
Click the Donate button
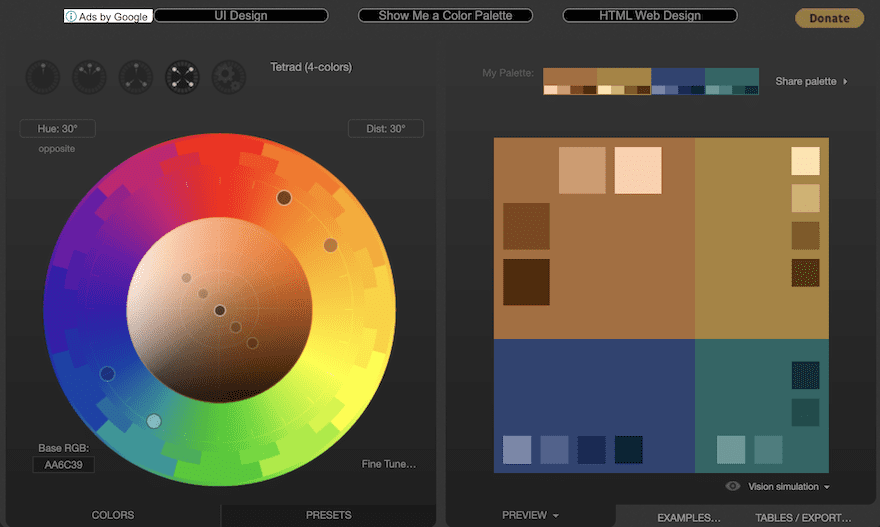point(829,18)
